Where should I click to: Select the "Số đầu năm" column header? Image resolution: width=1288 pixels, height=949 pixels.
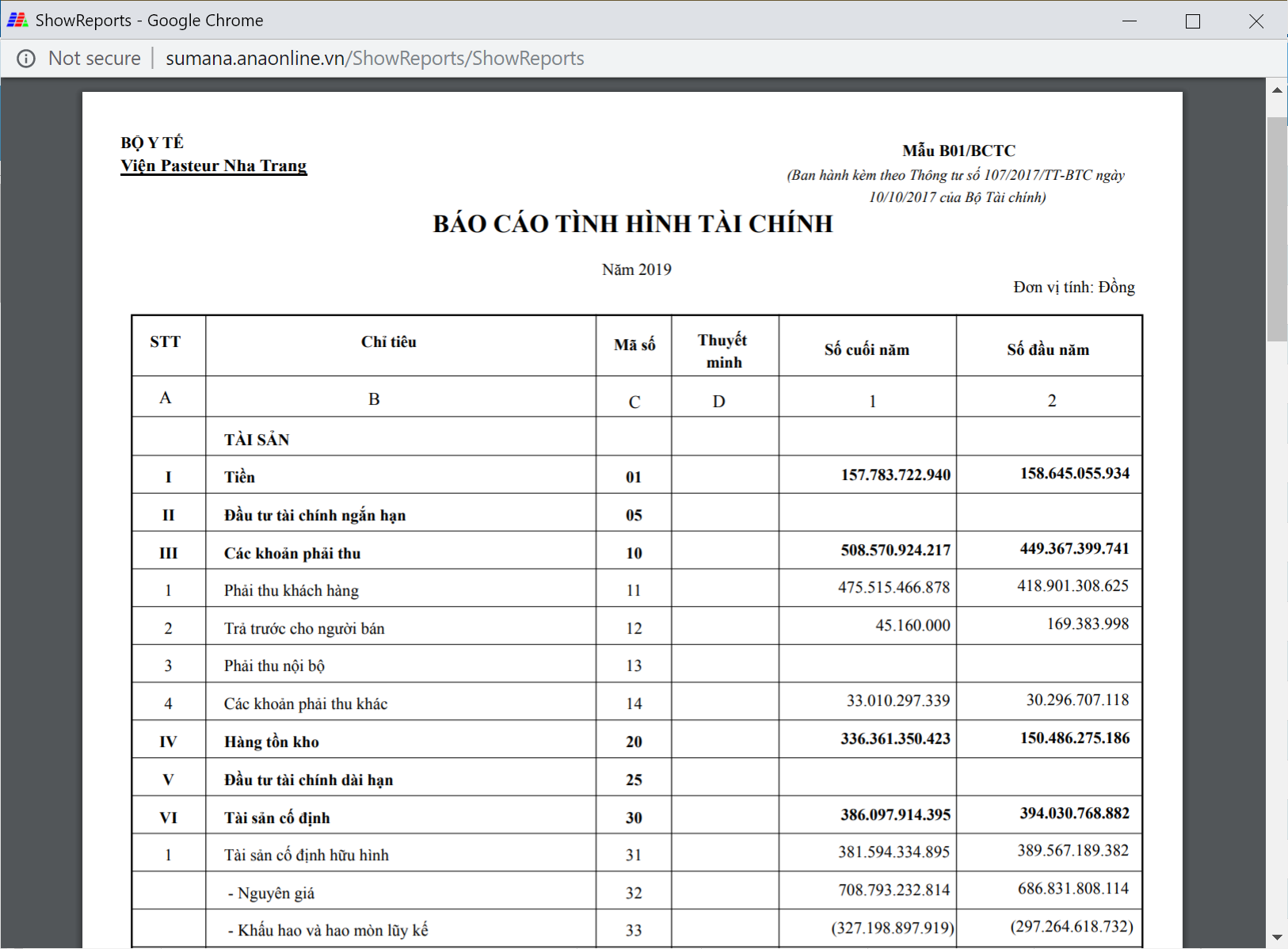point(1047,349)
